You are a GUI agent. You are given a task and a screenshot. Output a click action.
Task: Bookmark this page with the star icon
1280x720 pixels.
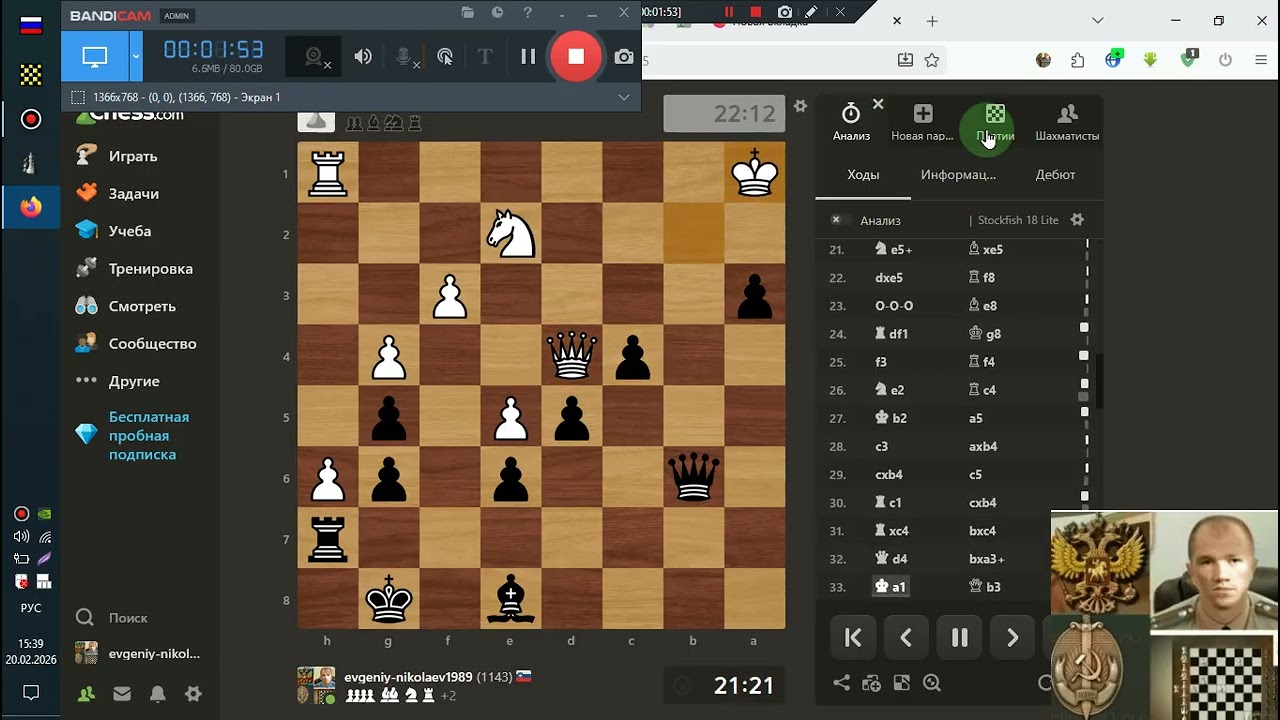click(932, 60)
